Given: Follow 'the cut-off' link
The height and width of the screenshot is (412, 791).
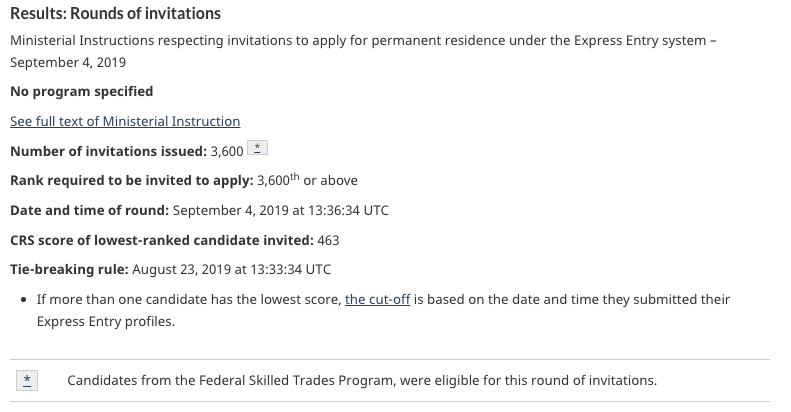Looking at the screenshot, I should [377, 300].
